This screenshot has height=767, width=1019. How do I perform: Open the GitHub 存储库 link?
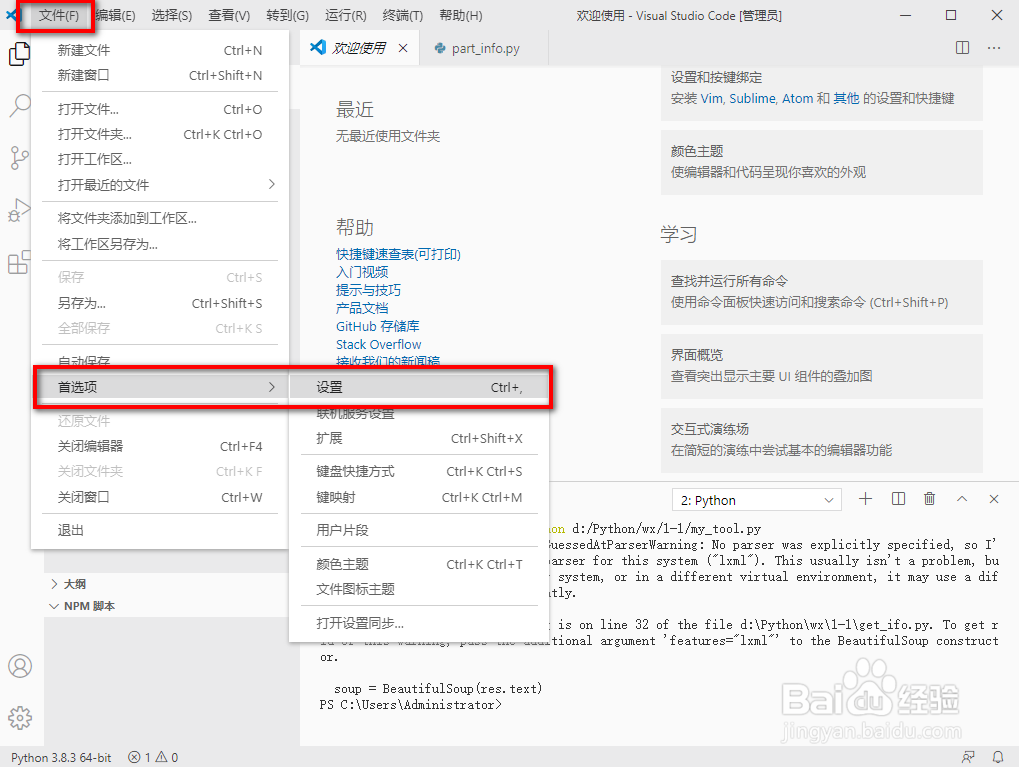point(378,326)
